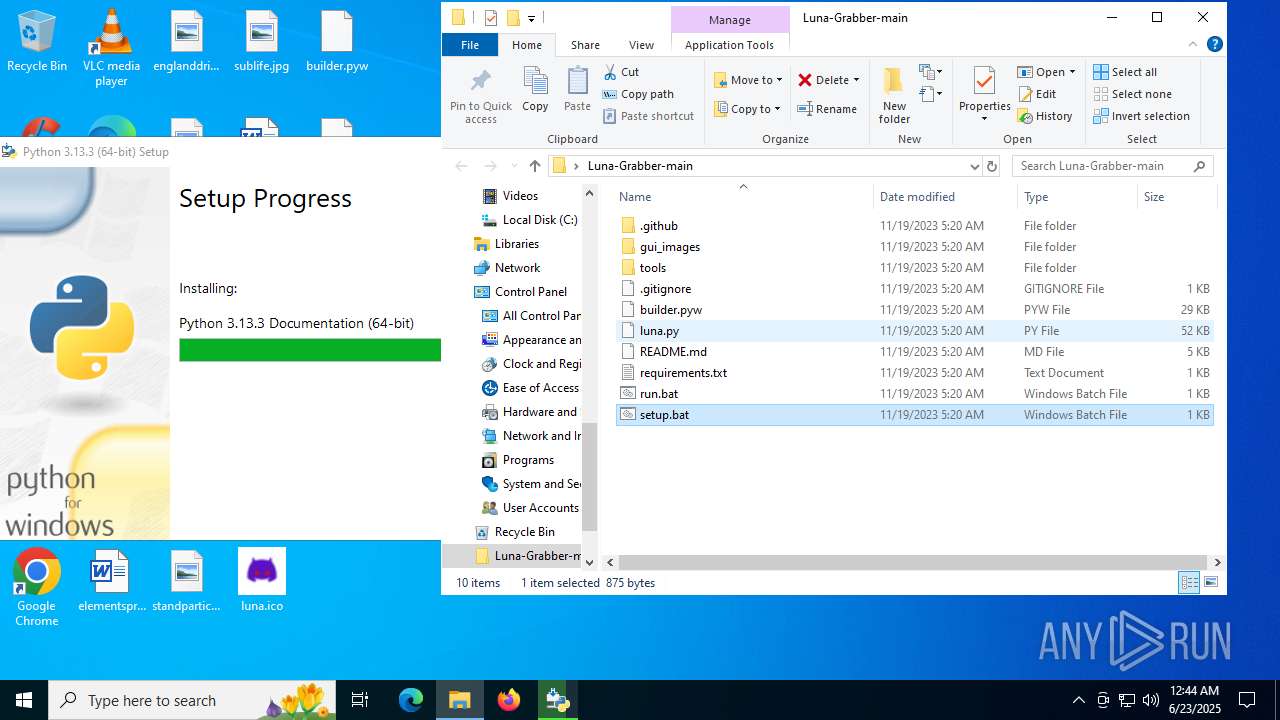The width and height of the screenshot is (1280, 720).
Task: Select the VLC media player desktop icon
Action: click(x=111, y=49)
